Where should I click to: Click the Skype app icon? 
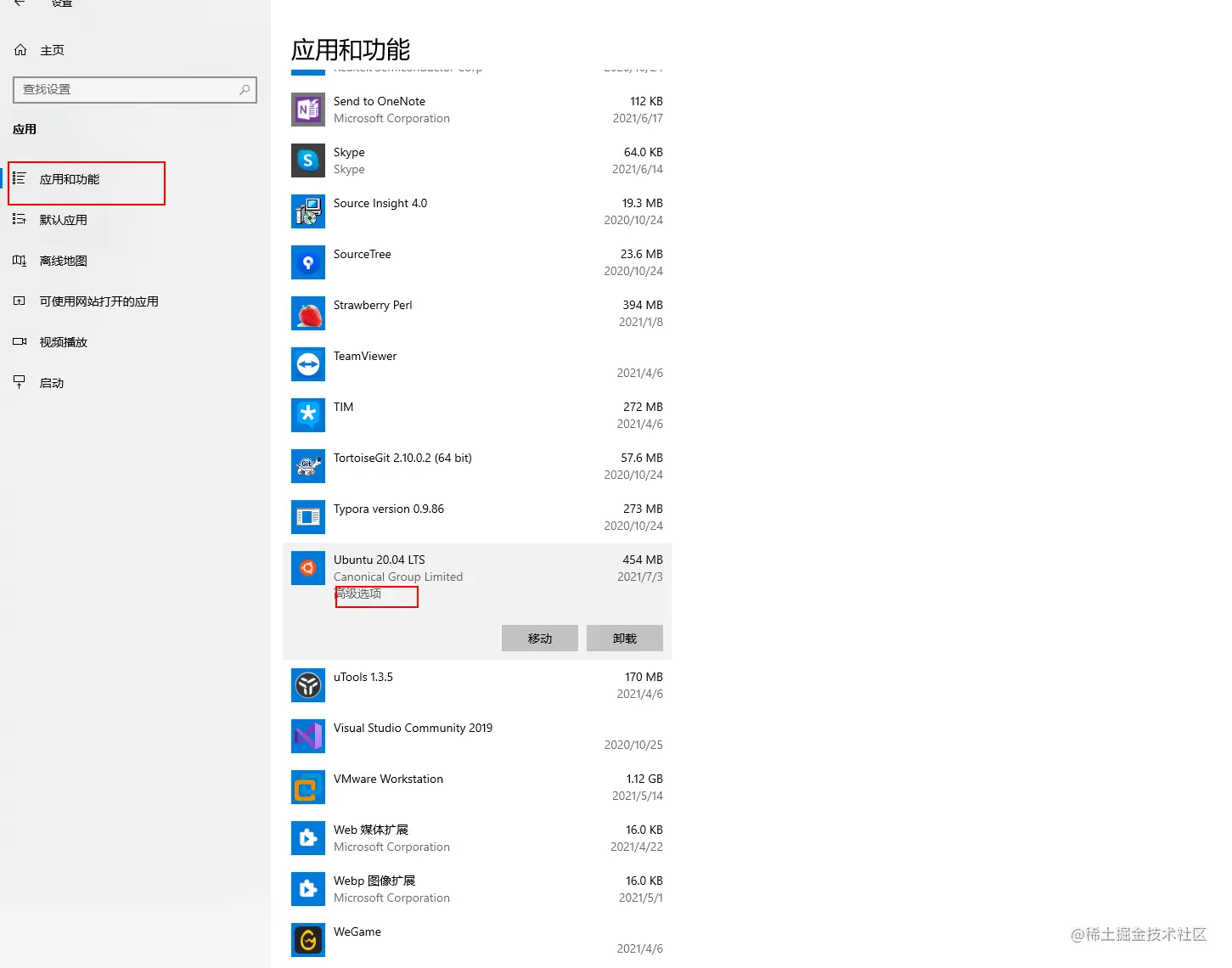(308, 160)
